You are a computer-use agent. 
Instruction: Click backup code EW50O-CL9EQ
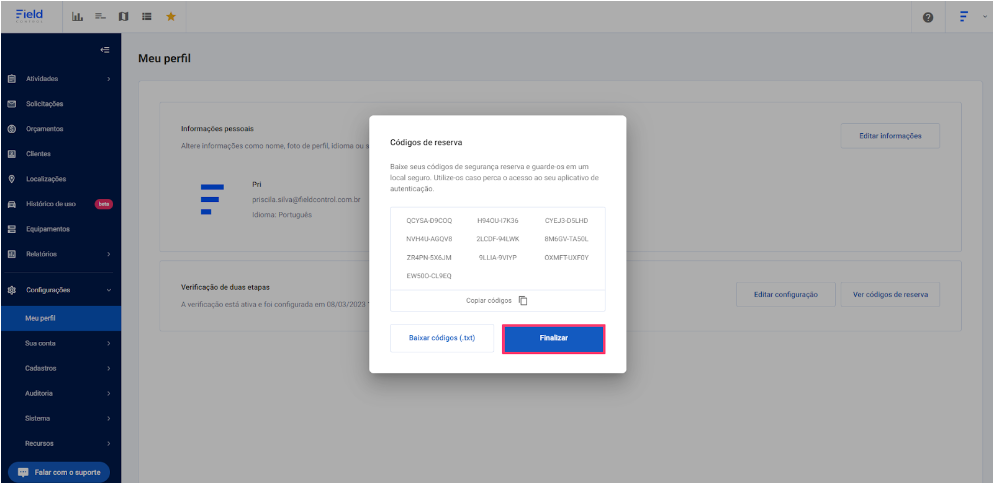pos(429,276)
